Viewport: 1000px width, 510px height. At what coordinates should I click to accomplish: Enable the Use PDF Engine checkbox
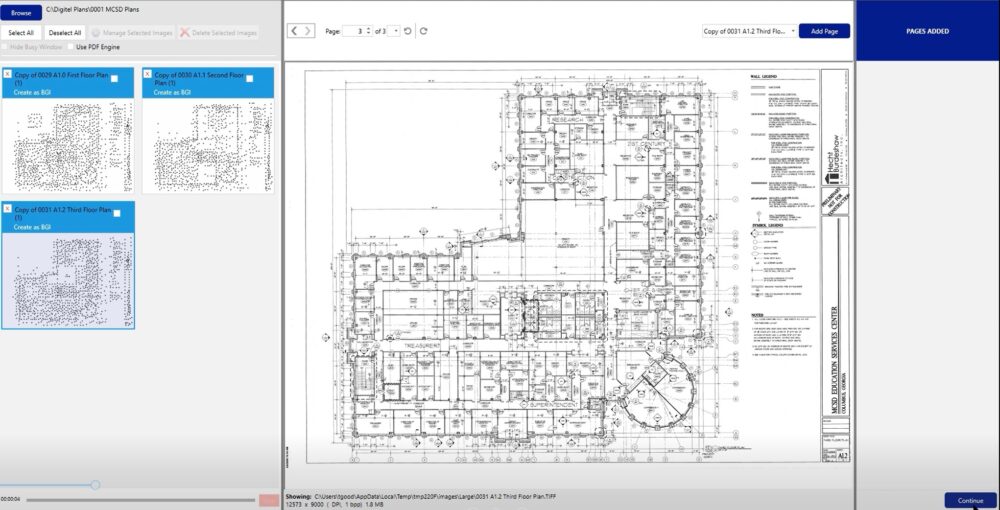pos(70,47)
